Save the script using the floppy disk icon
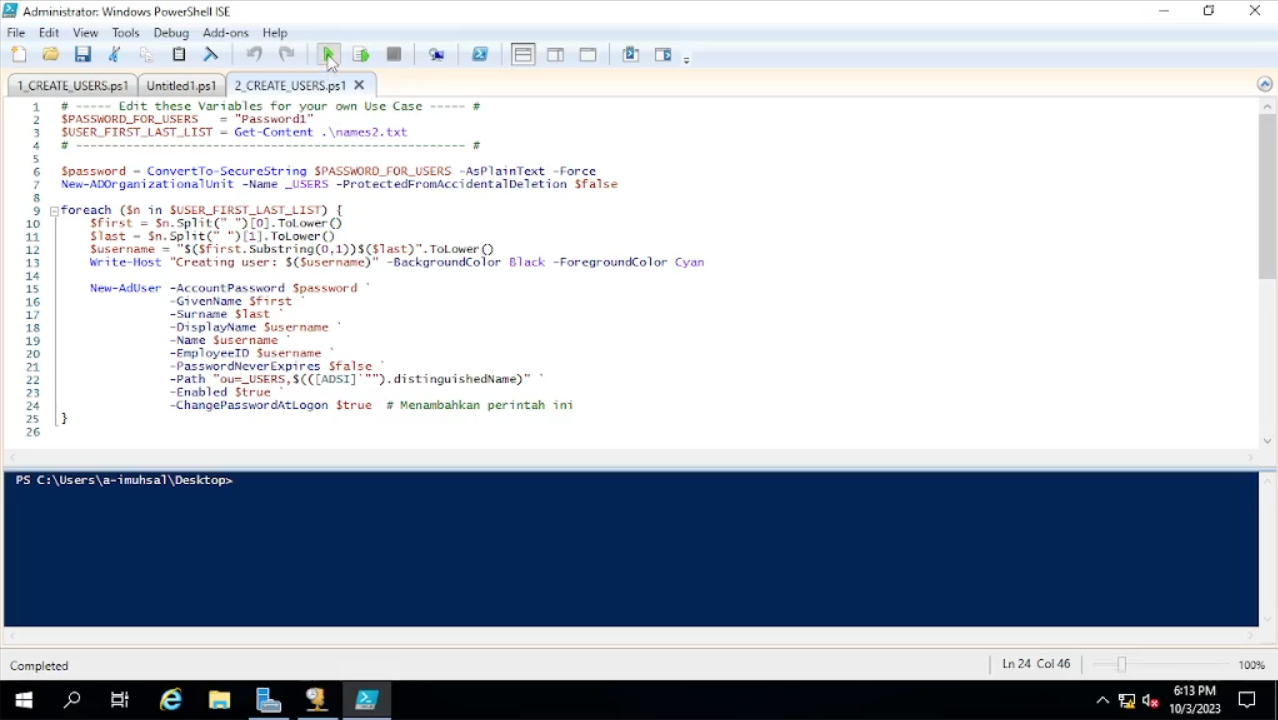 (83, 55)
